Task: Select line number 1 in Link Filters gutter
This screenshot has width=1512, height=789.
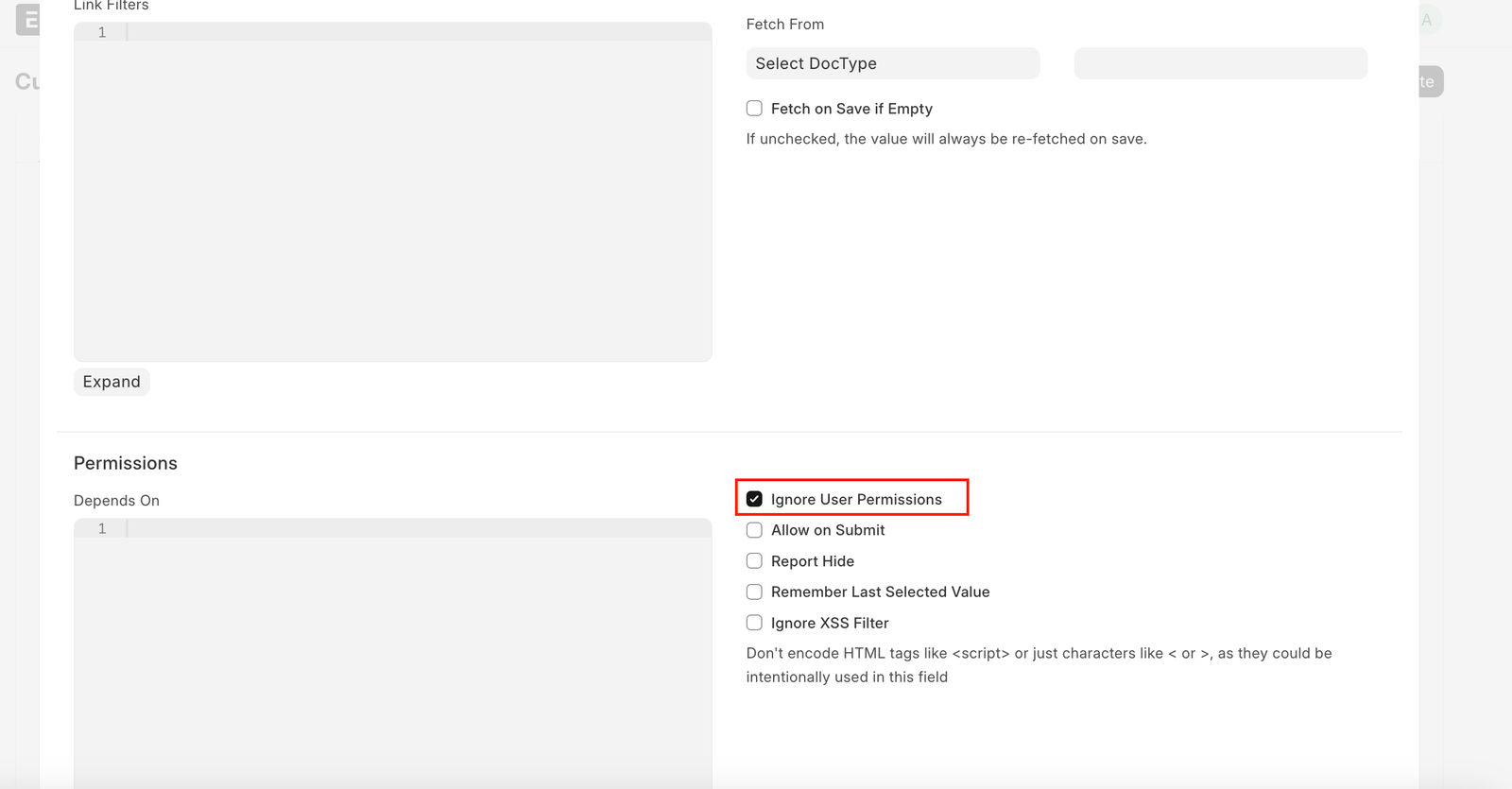Action: [x=102, y=32]
